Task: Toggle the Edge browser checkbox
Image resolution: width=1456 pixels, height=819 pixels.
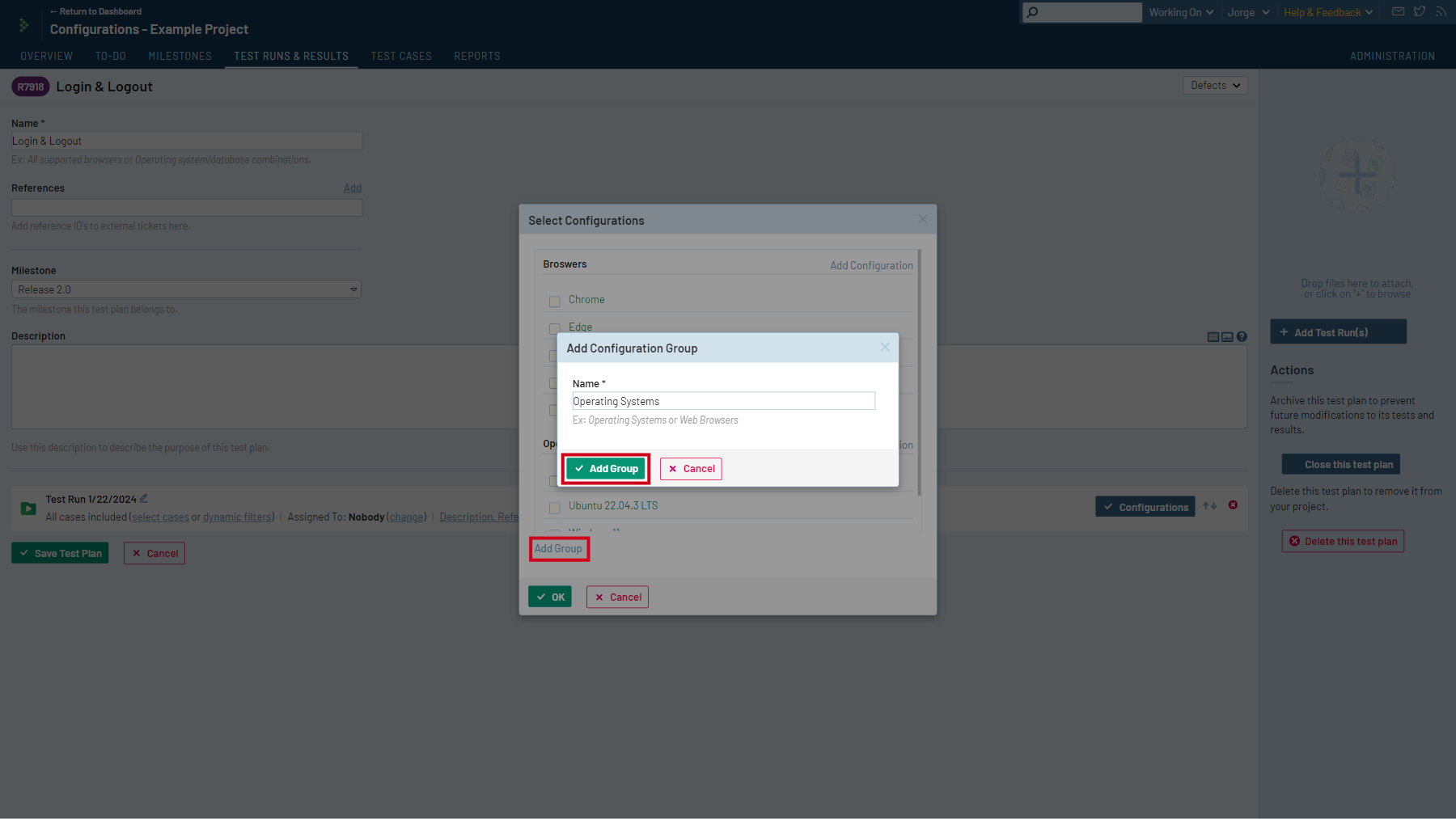Action: 555,328
